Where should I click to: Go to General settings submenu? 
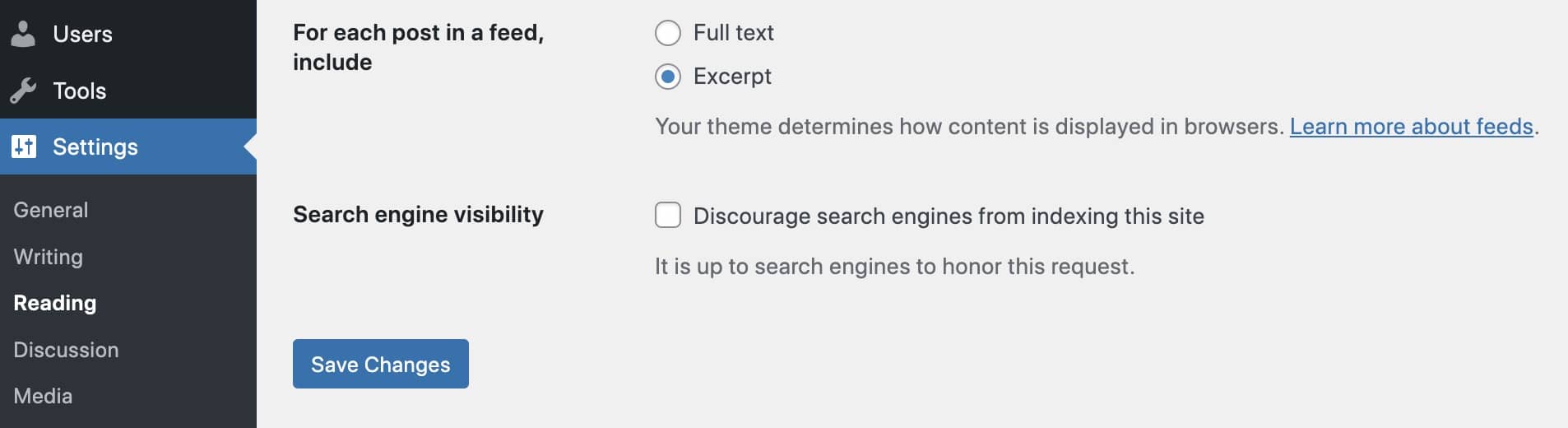pyautogui.click(x=51, y=210)
